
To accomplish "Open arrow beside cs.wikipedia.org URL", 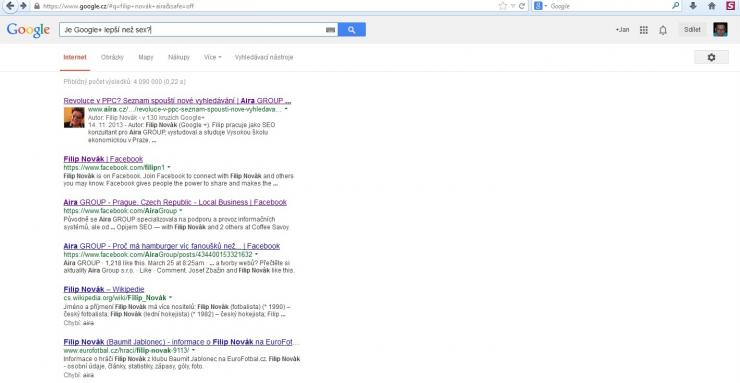I will 170,298.
